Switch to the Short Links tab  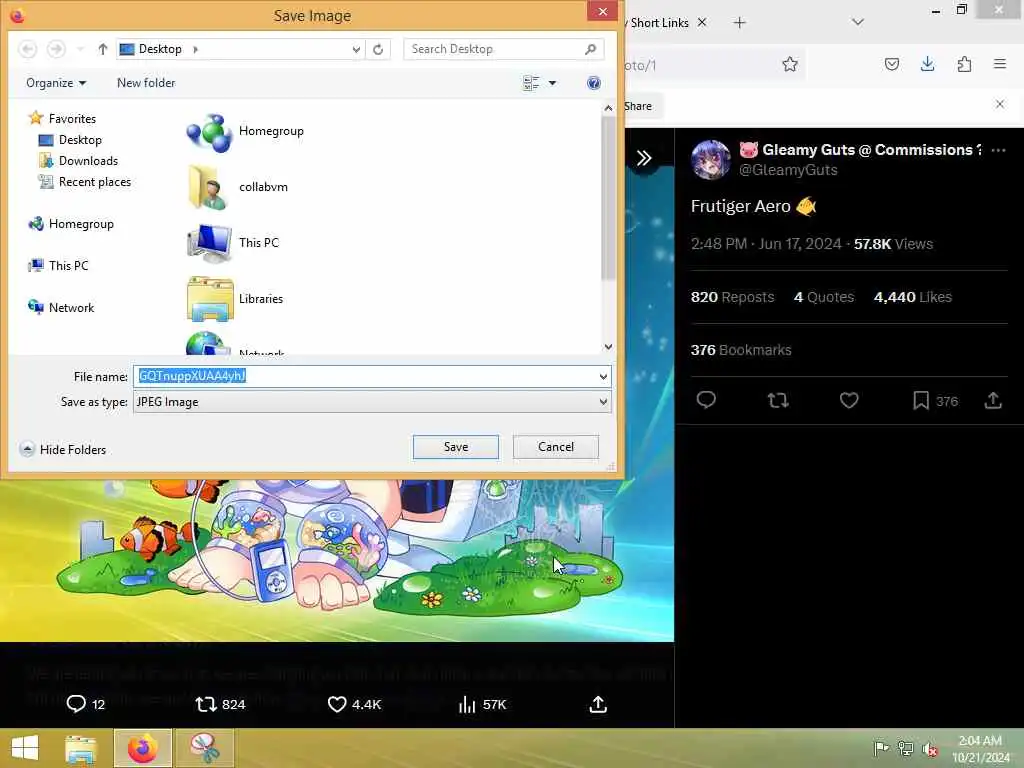click(659, 23)
